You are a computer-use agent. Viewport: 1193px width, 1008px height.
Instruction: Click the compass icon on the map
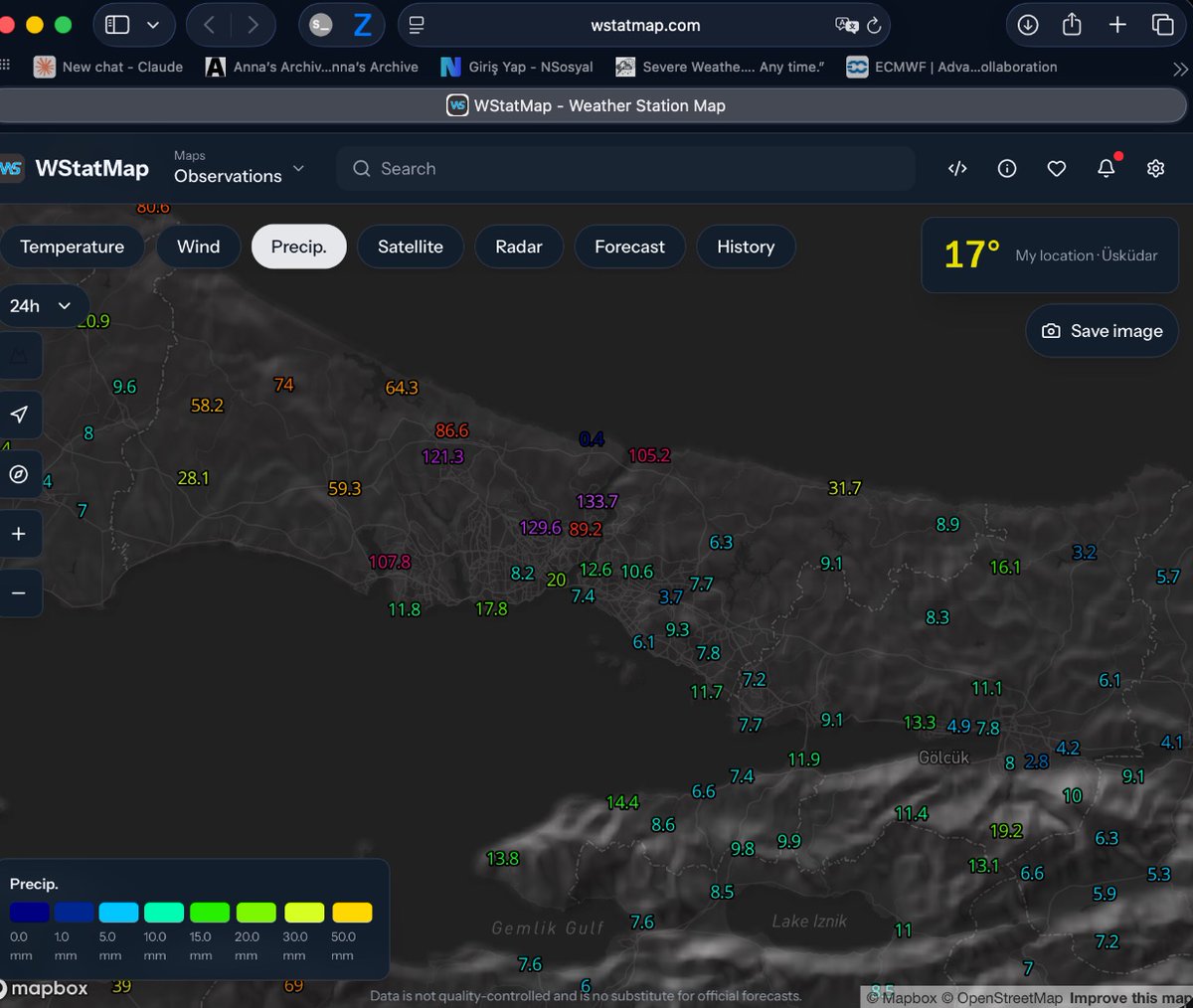pos(19,474)
